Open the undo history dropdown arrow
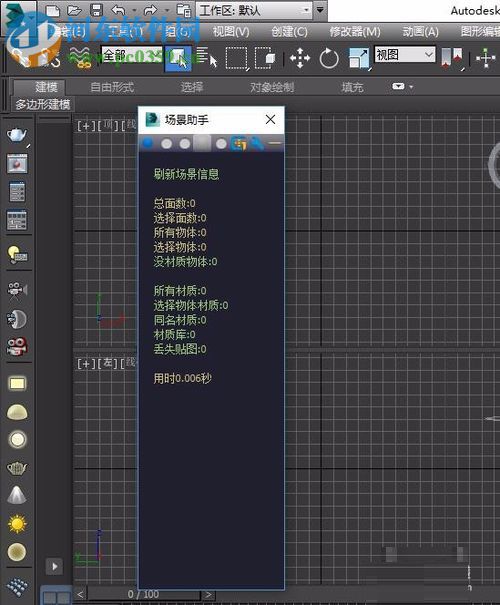The height and width of the screenshot is (605, 500). pos(134,10)
